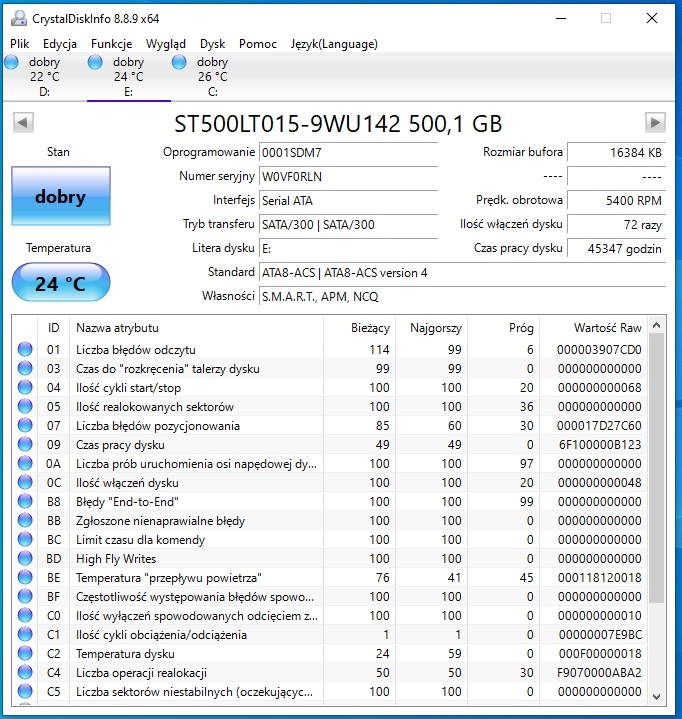Click status orb of attribute 0C row

click(25, 482)
